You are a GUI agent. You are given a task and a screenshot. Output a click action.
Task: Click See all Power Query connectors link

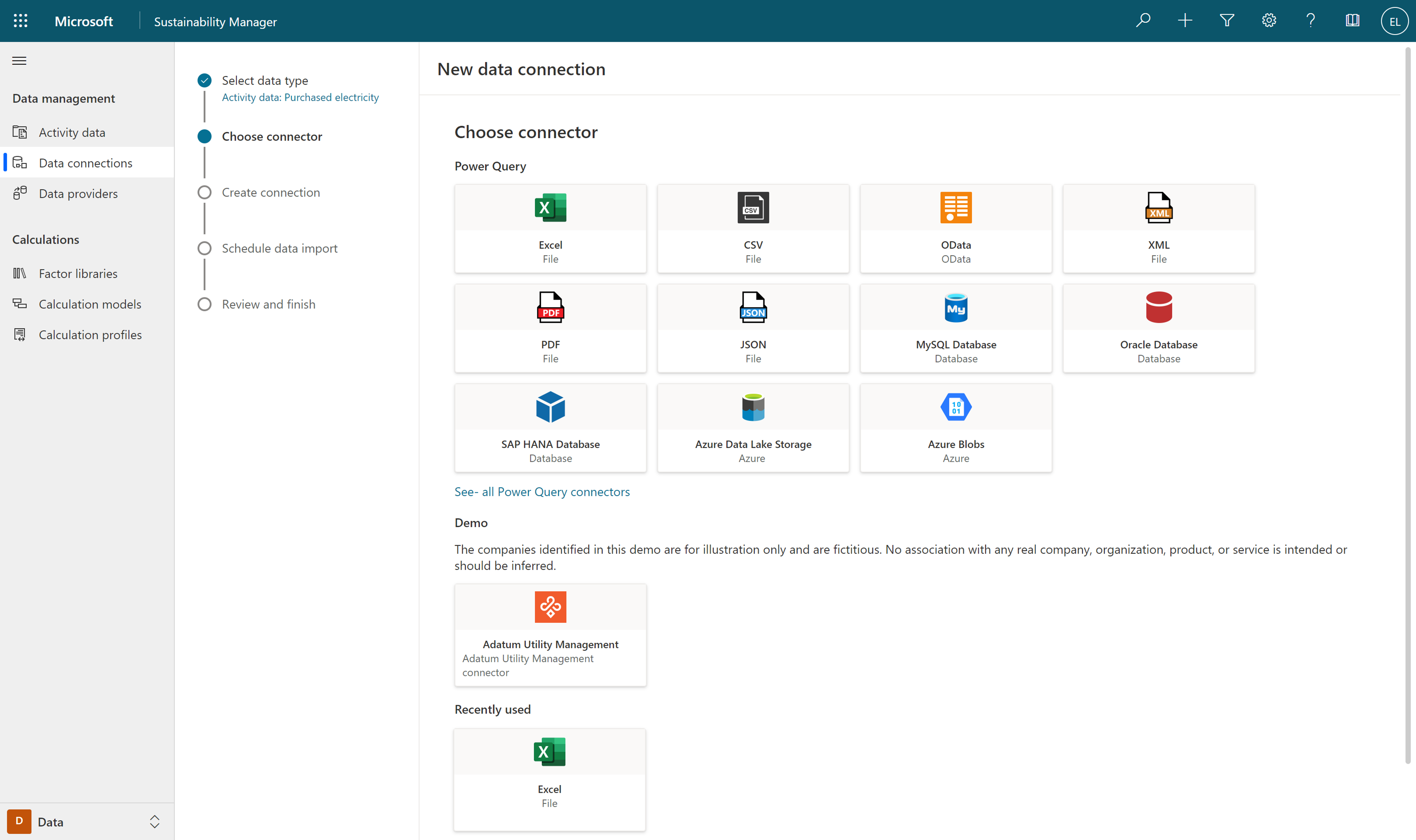pos(542,492)
